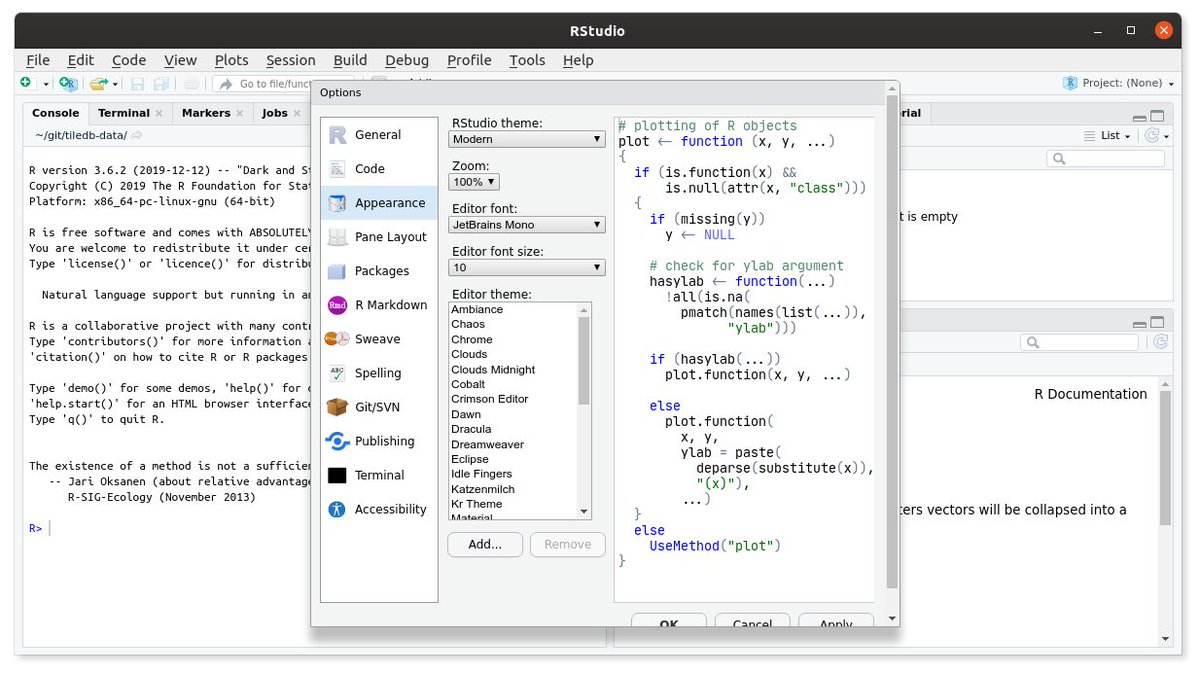Expand the Project (None) dropdown
The image size is (1200, 673).
(x=1120, y=83)
